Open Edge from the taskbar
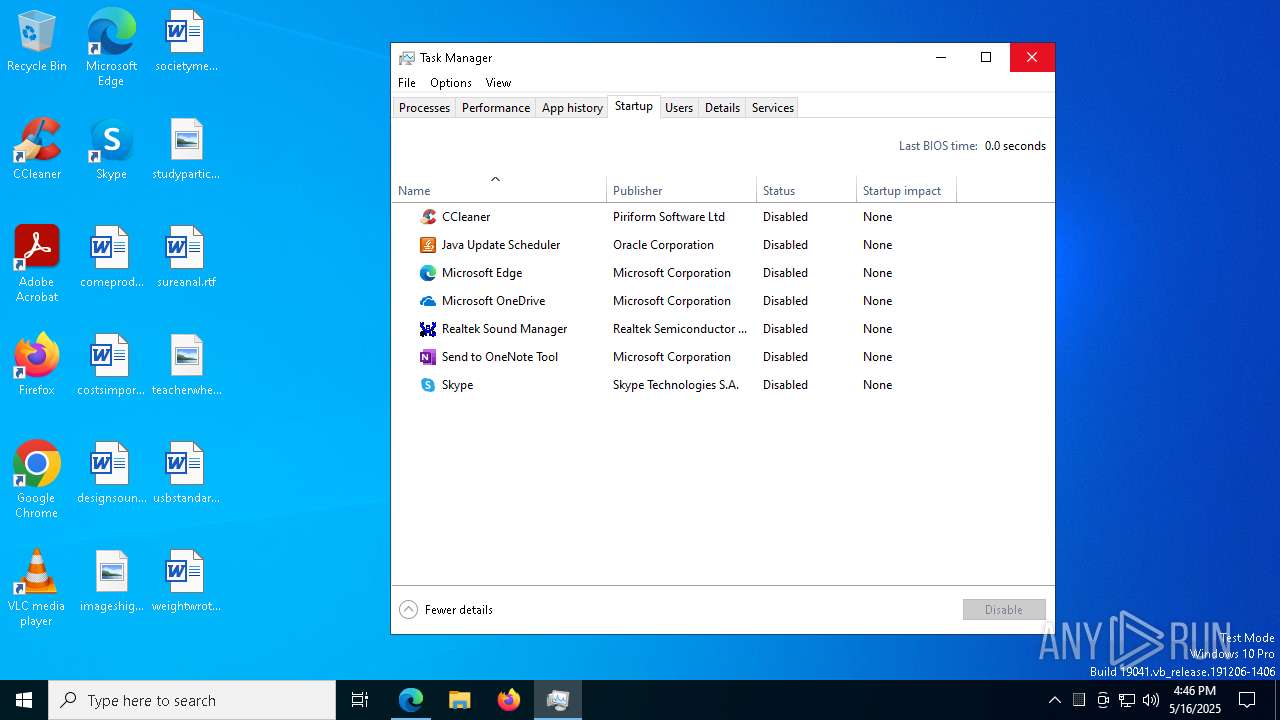Screen dimensions: 1280x720 pos(411,700)
